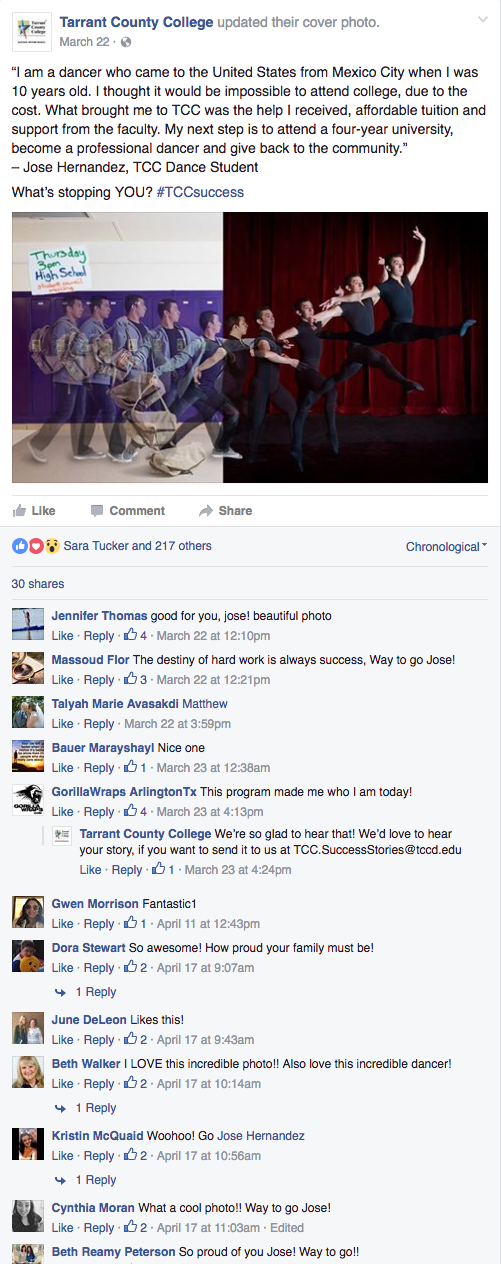501x1264 pixels.
Task: Click the GorillaWraps ArlingtonTx avatar
Action: (x=27, y=799)
